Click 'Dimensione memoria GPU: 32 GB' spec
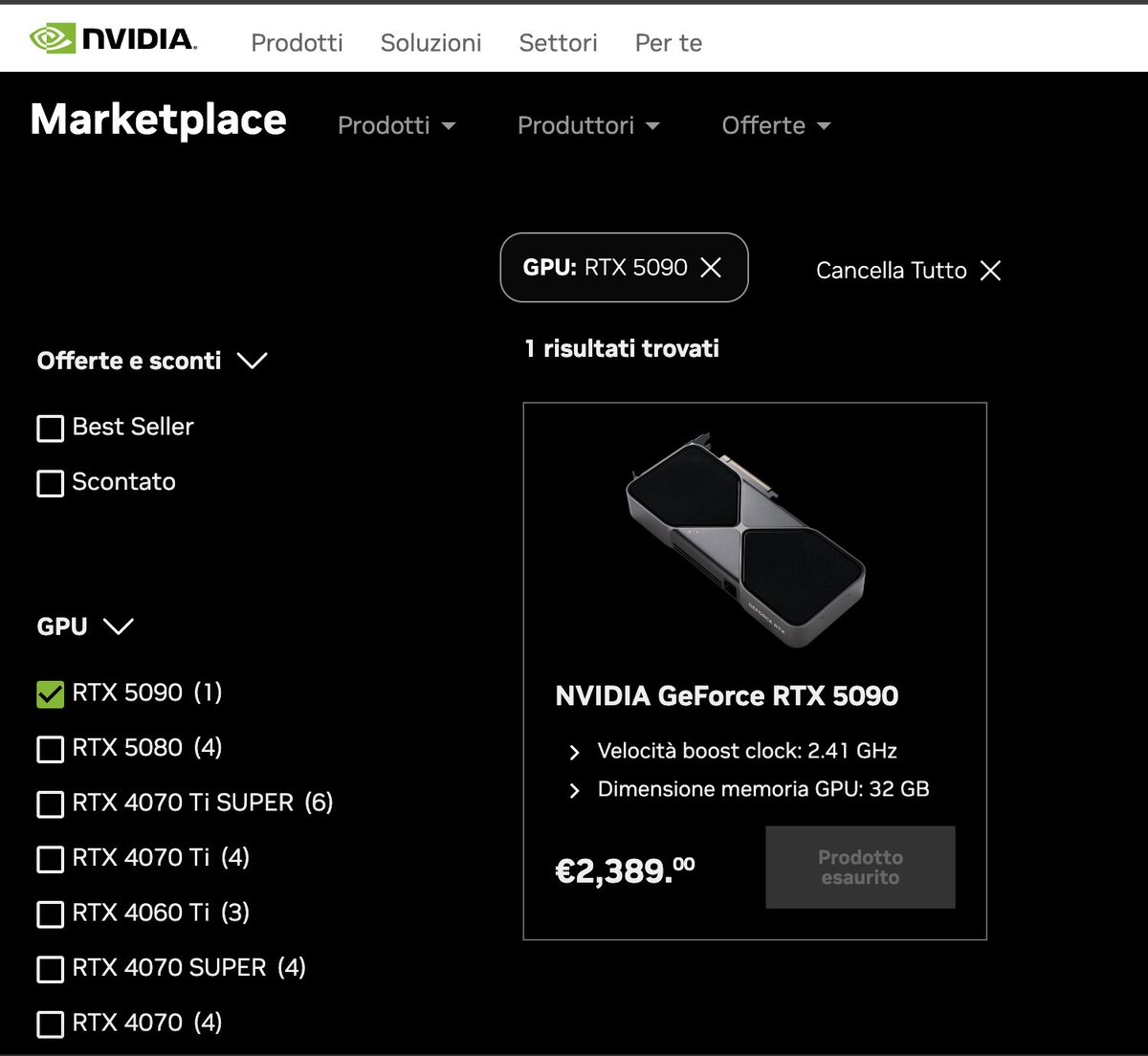Image resolution: width=1148 pixels, height=1056 pixels. pyautogui.click(x=763, y=789)
